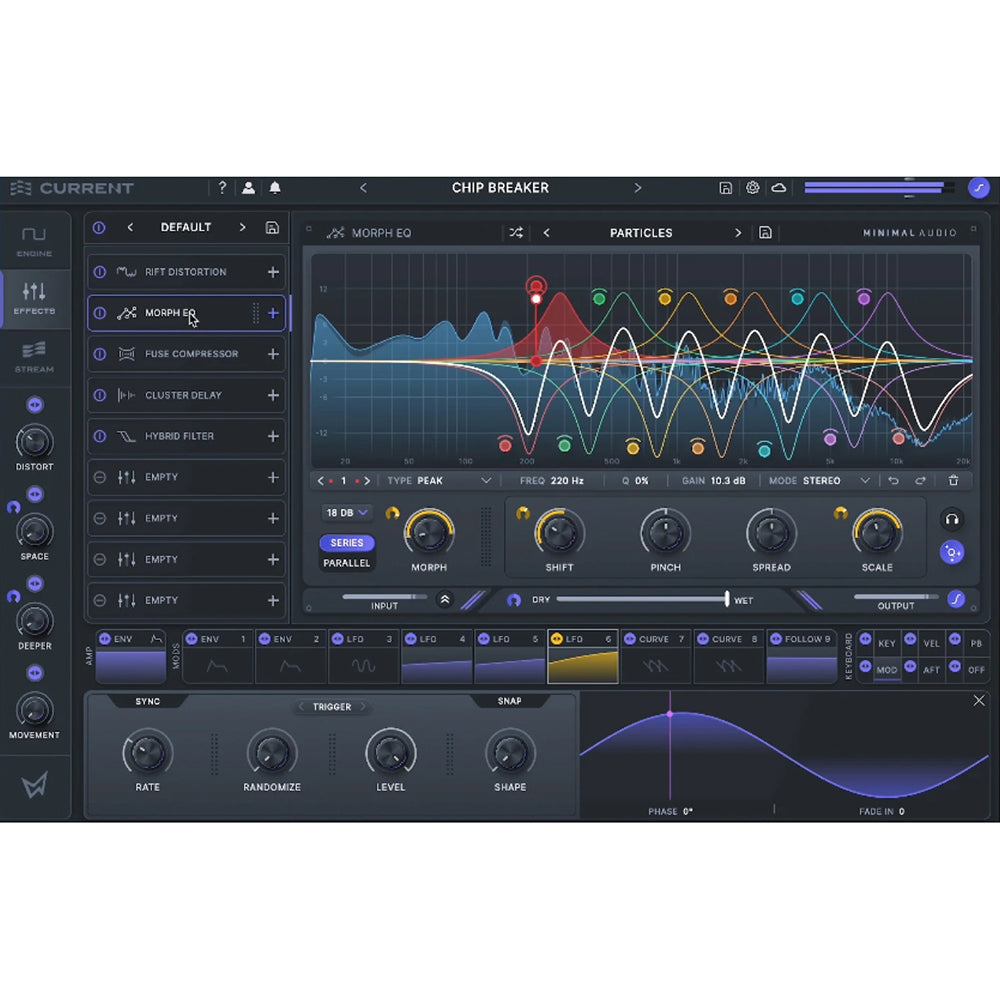Go to next global preset after Chip Breaker
The height and width of the screenshot is (1000, 1000).
637,188
